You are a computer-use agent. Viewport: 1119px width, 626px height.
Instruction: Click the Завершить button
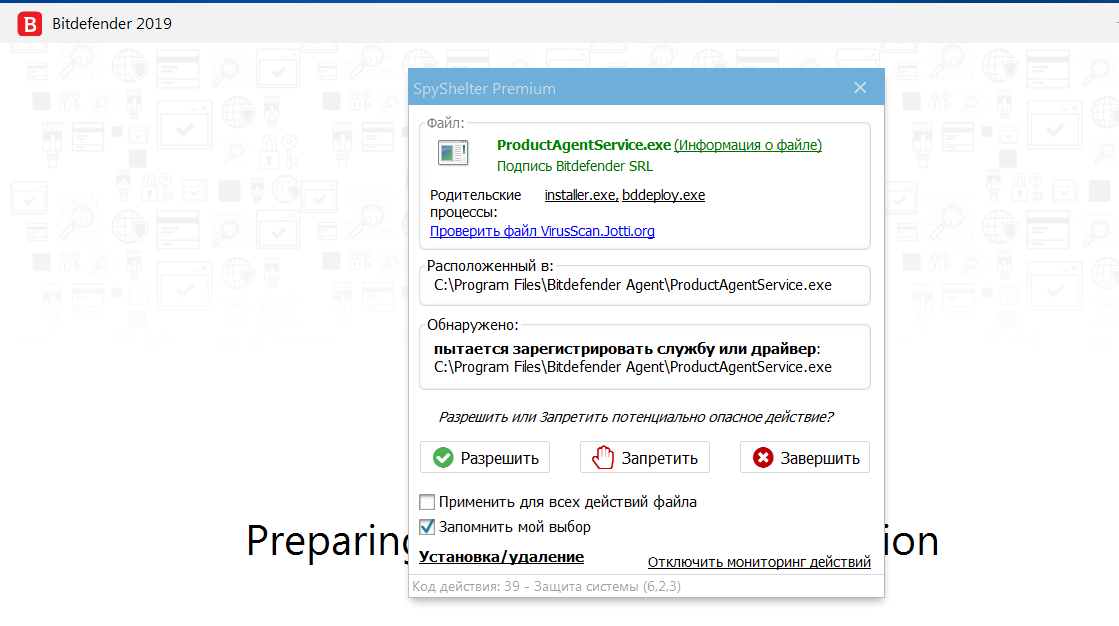tap(805, 458)
